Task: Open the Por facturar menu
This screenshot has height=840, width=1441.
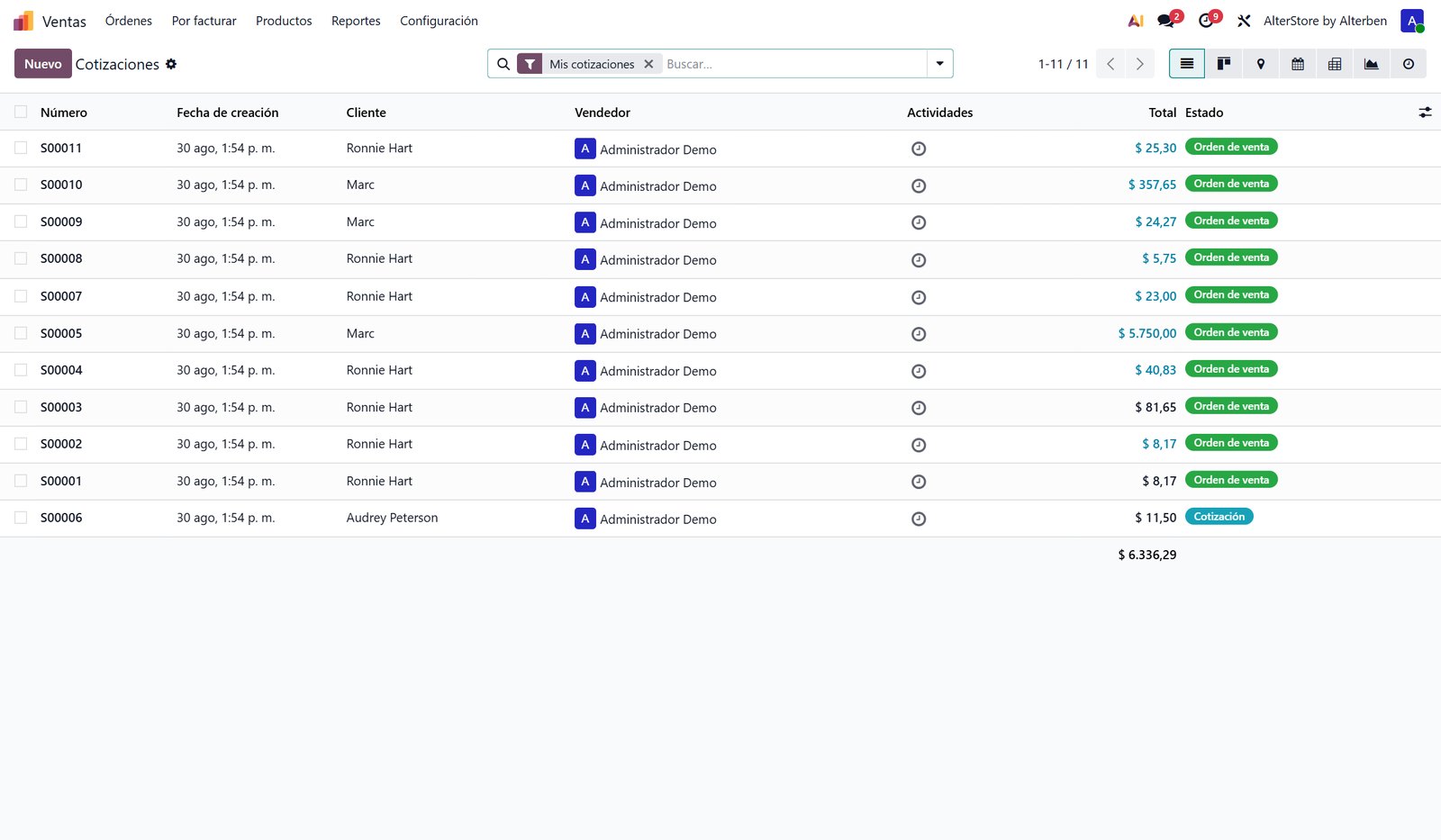Action: pyautogui.click(x=204, y=21)
